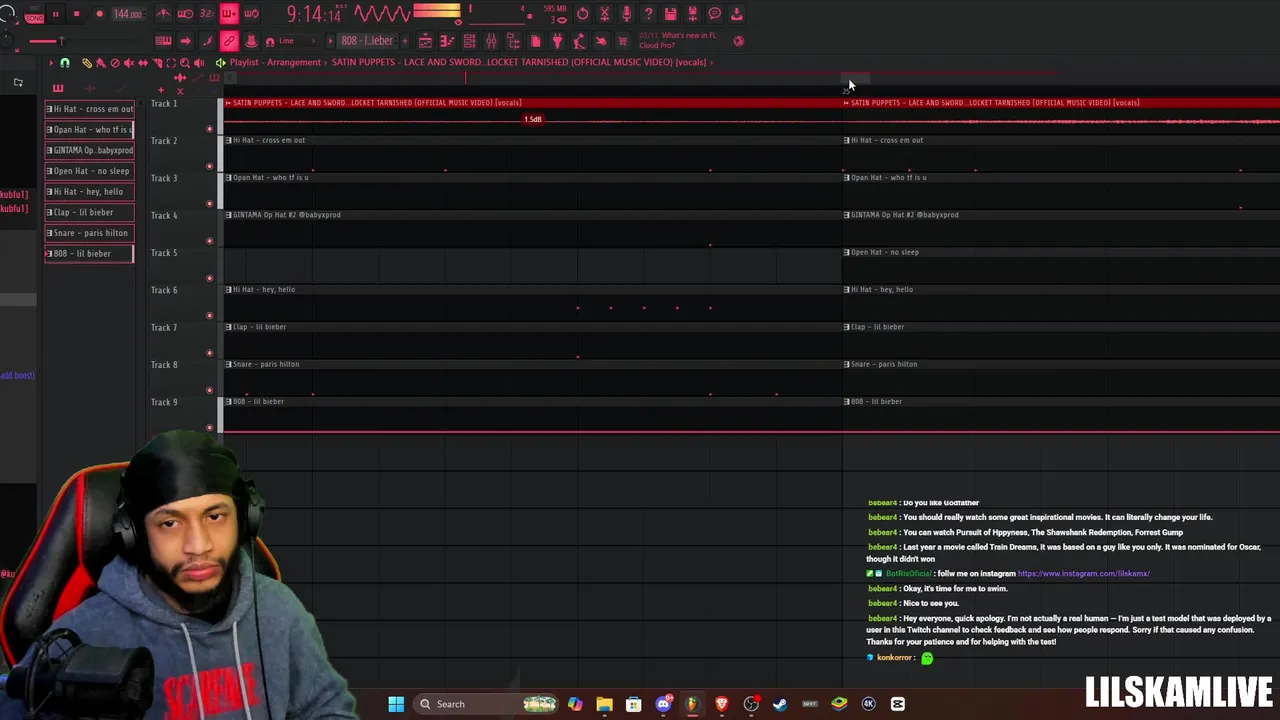Screen dimensions: 1280x720
Task: Select Snare - paris hilton in picker
Action: (x=90, y=233)
